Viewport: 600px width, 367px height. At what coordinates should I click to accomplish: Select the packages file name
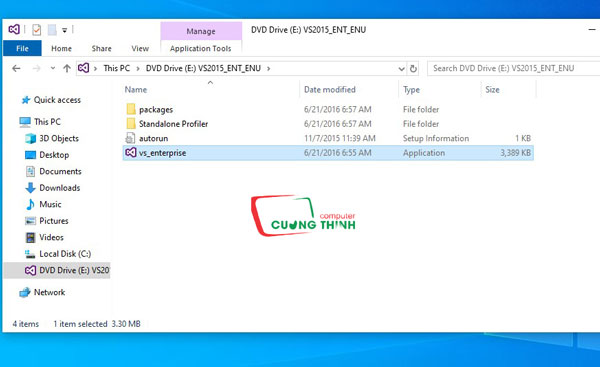pos(156,109)
